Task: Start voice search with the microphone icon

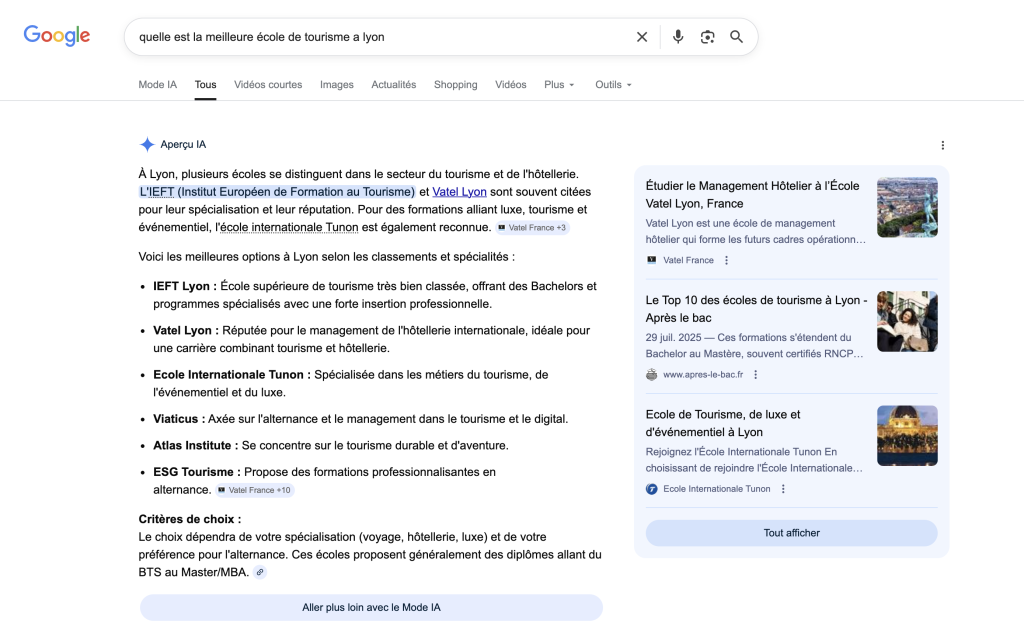Action: 678,37
